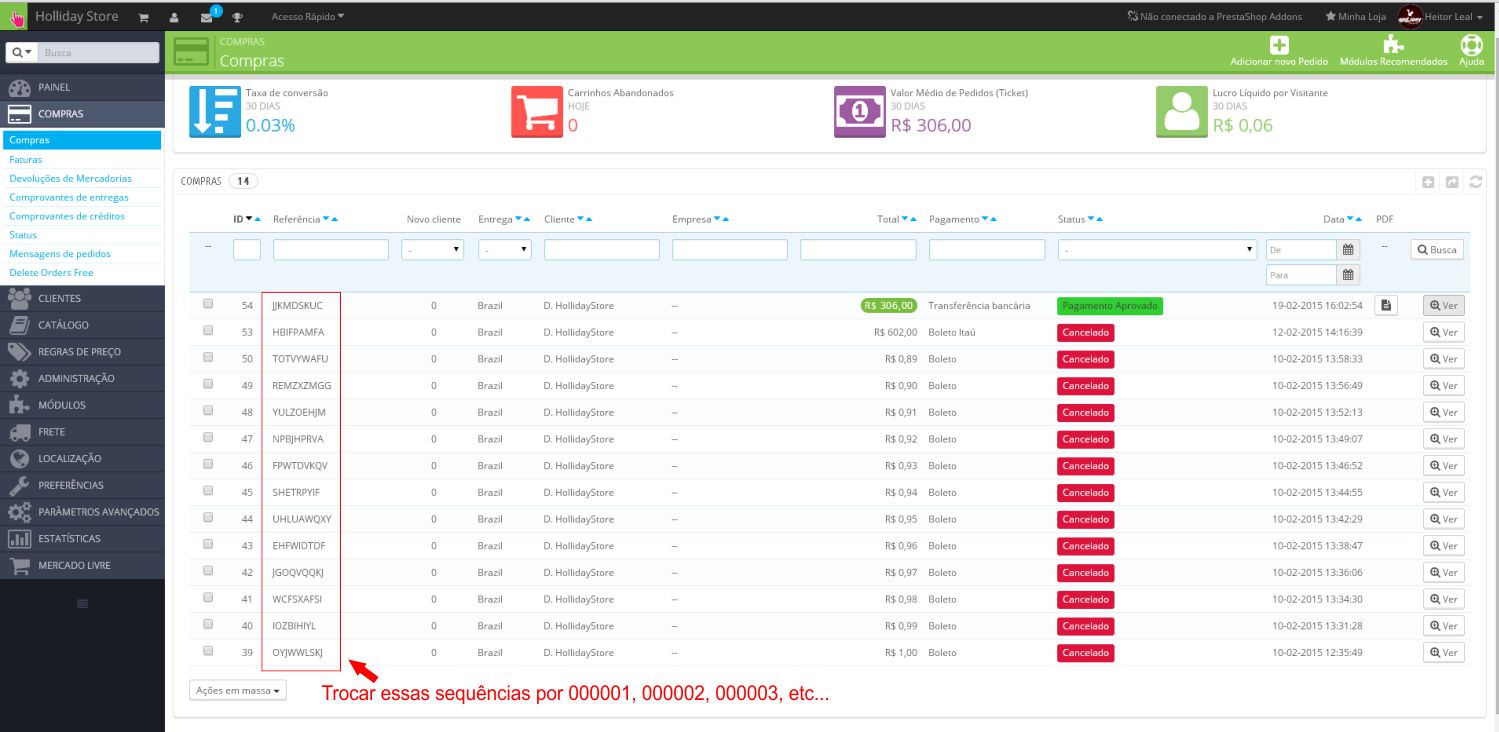The image size is (1499, 732).
Task: Open Status filter dropdown
Action: 1157,250
